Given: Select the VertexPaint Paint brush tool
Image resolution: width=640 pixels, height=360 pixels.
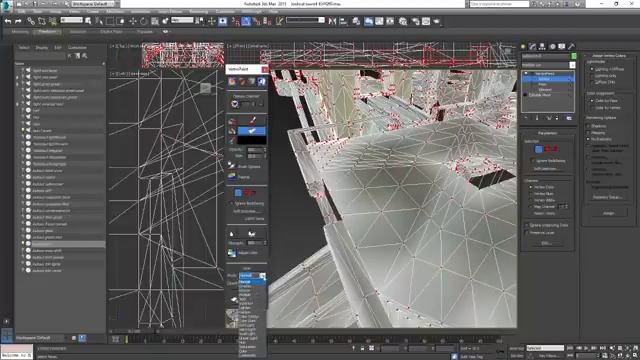Looking at the screenshot, I should tap(252, 120).
